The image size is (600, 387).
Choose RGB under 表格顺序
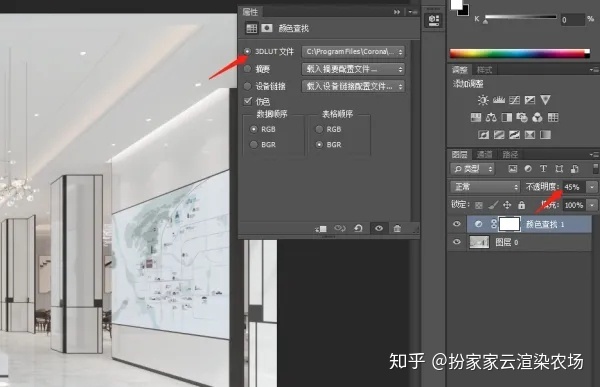pos(319,129)
